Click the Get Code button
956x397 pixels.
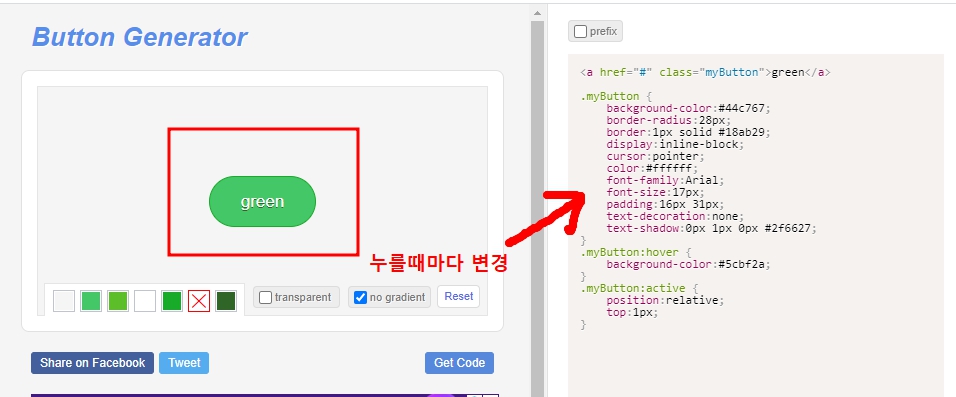click(459, 363)
